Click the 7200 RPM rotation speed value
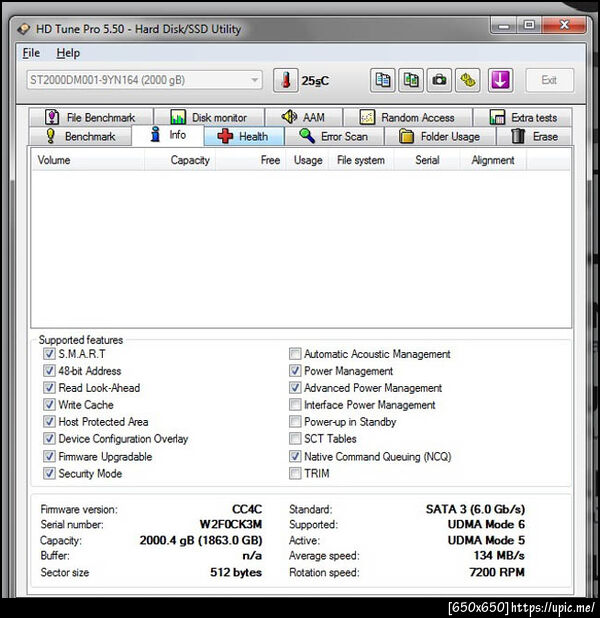 [x=497, y=572]
